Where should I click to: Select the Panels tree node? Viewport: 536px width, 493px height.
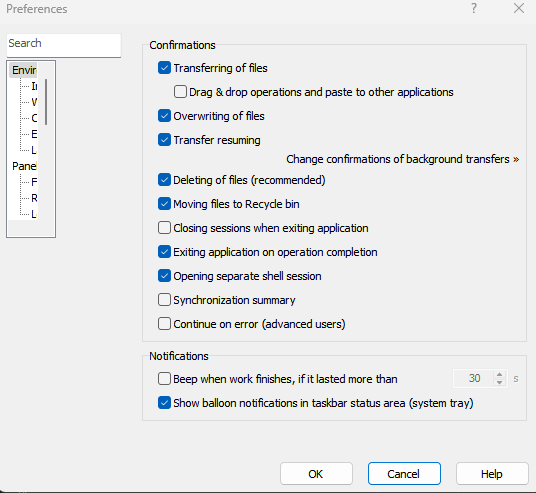click(x=24, y=166)
